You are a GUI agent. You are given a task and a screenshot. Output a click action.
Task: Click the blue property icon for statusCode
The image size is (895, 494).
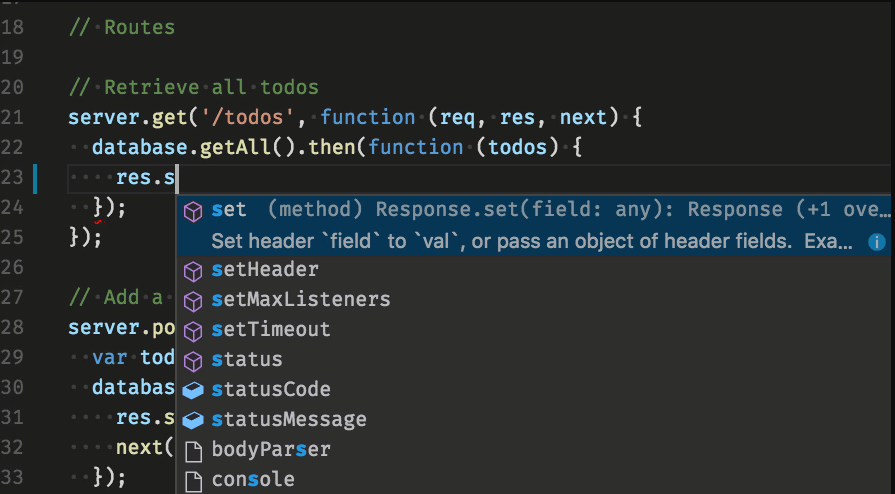point(193,391)
